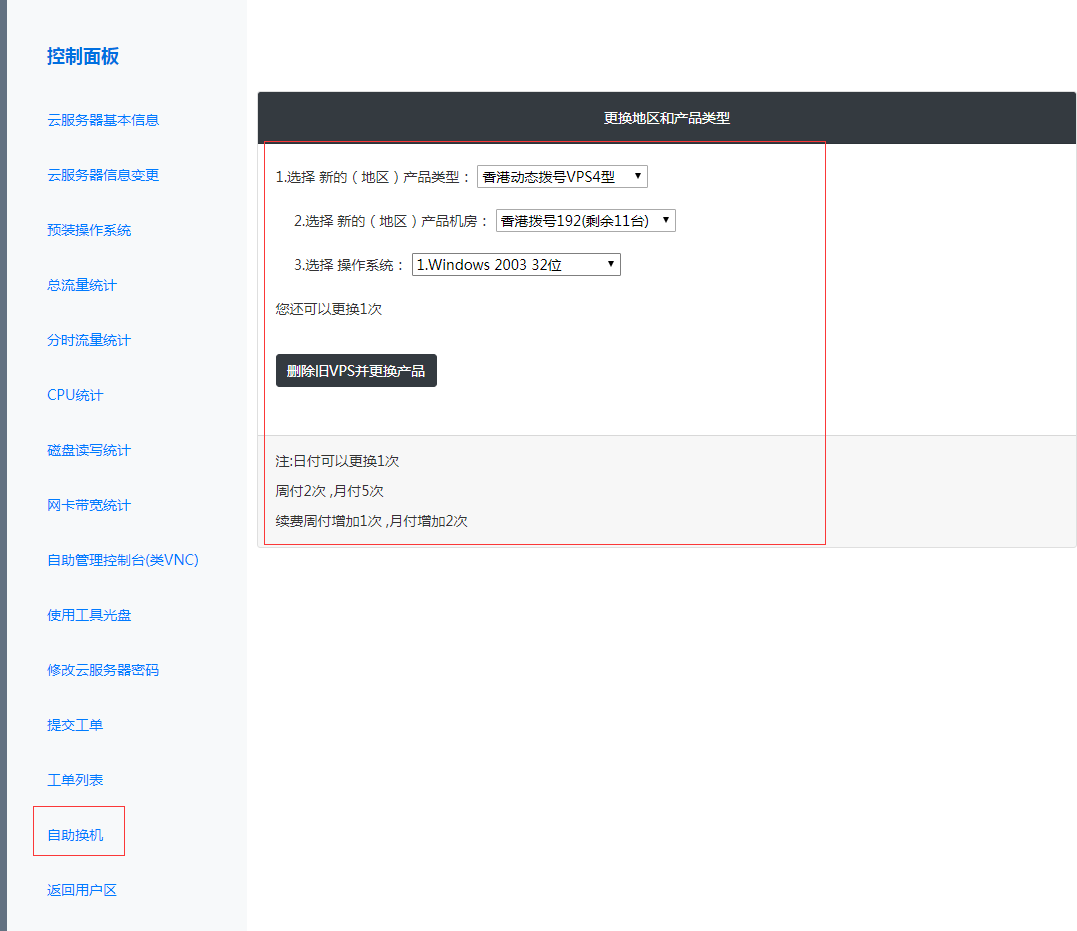This screenshot has height=931, width=1077.
Task: Go to 云服务器信息变更 page
Action: [x=103, y=175]
